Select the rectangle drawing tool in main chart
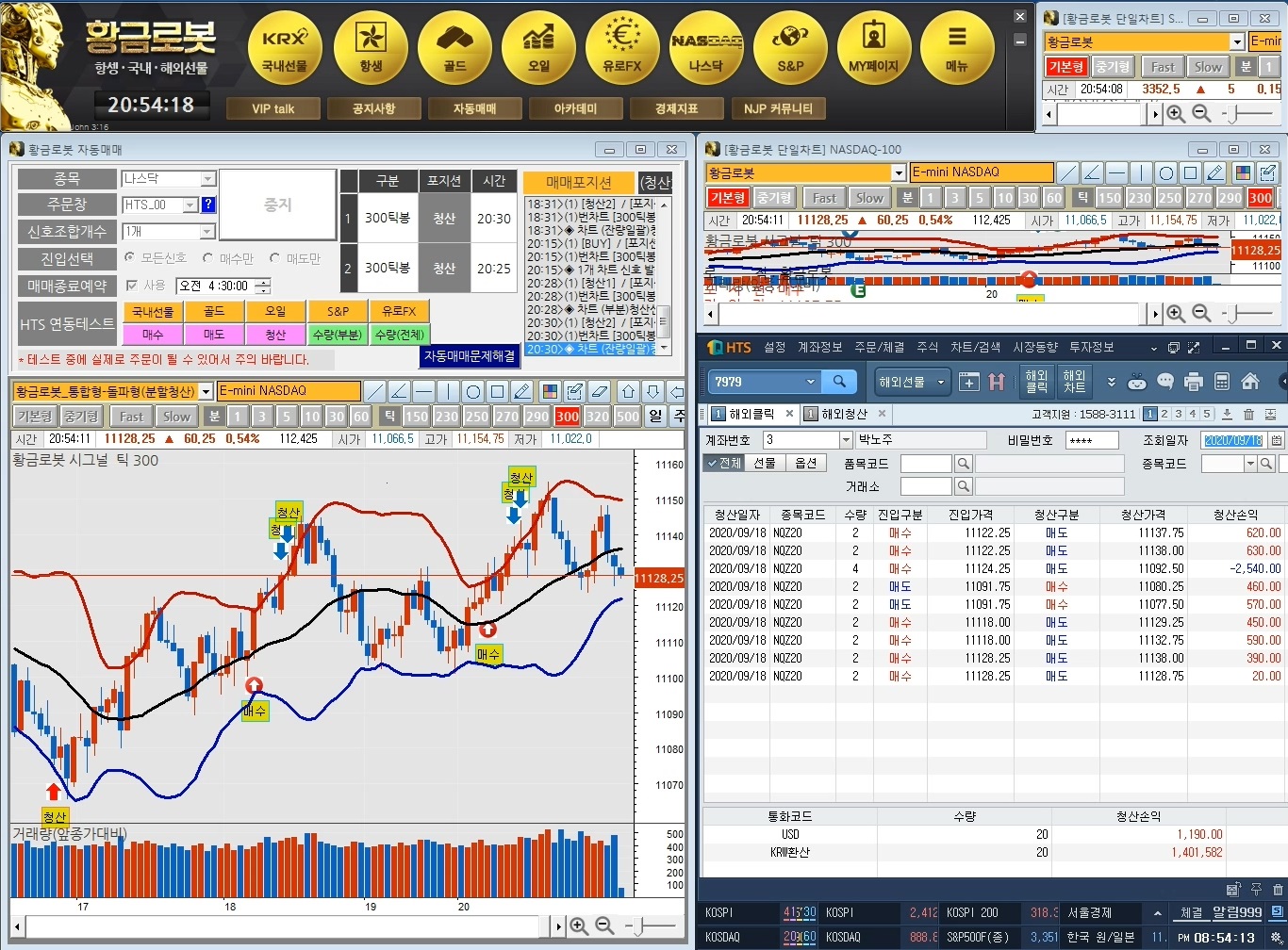Screen dimensions: 1288x950 coord(498,391)
